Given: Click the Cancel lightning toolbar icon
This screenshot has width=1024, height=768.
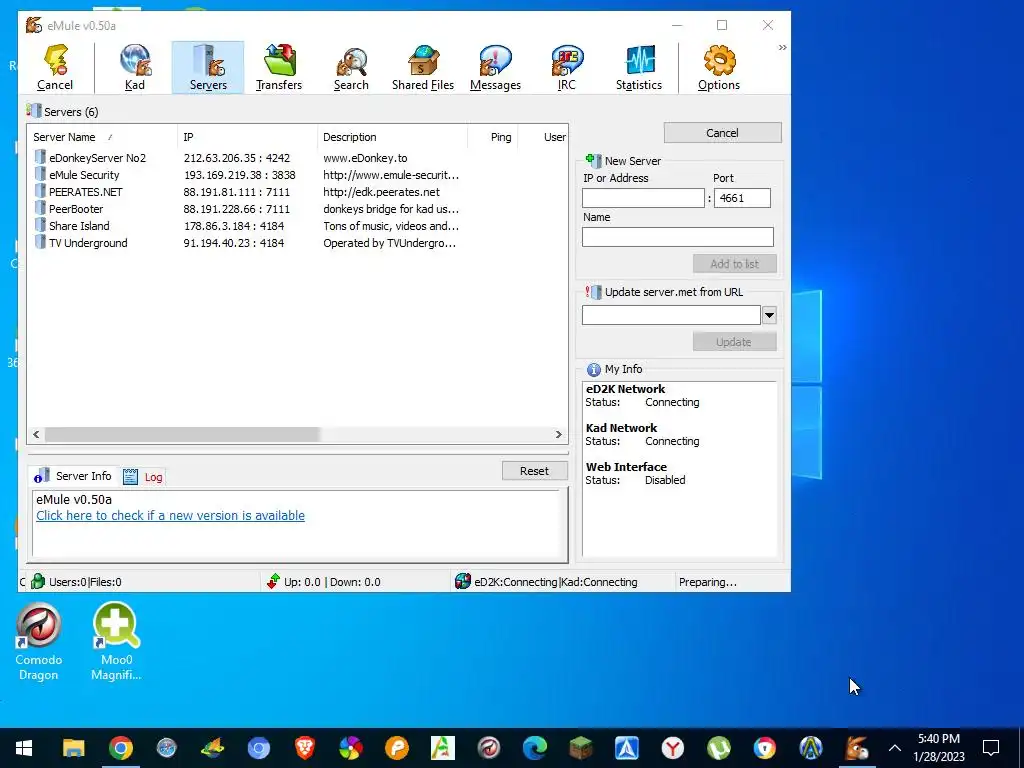Looking at the screenshot, I should [55, 67].
